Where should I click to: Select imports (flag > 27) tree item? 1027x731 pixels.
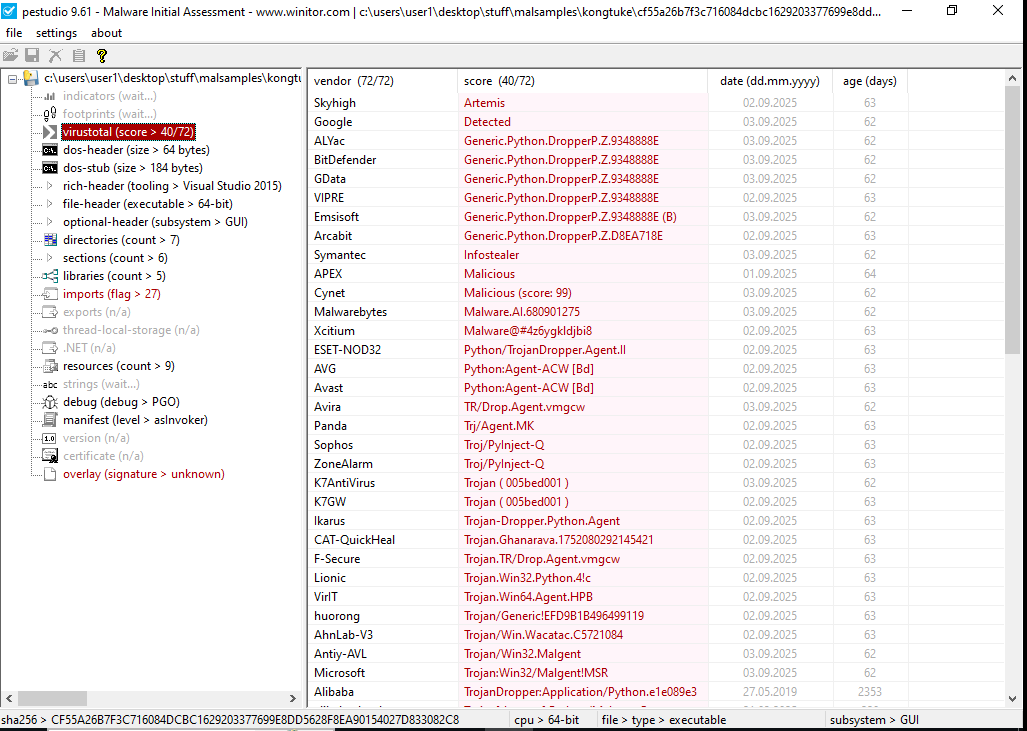[112, 294]
